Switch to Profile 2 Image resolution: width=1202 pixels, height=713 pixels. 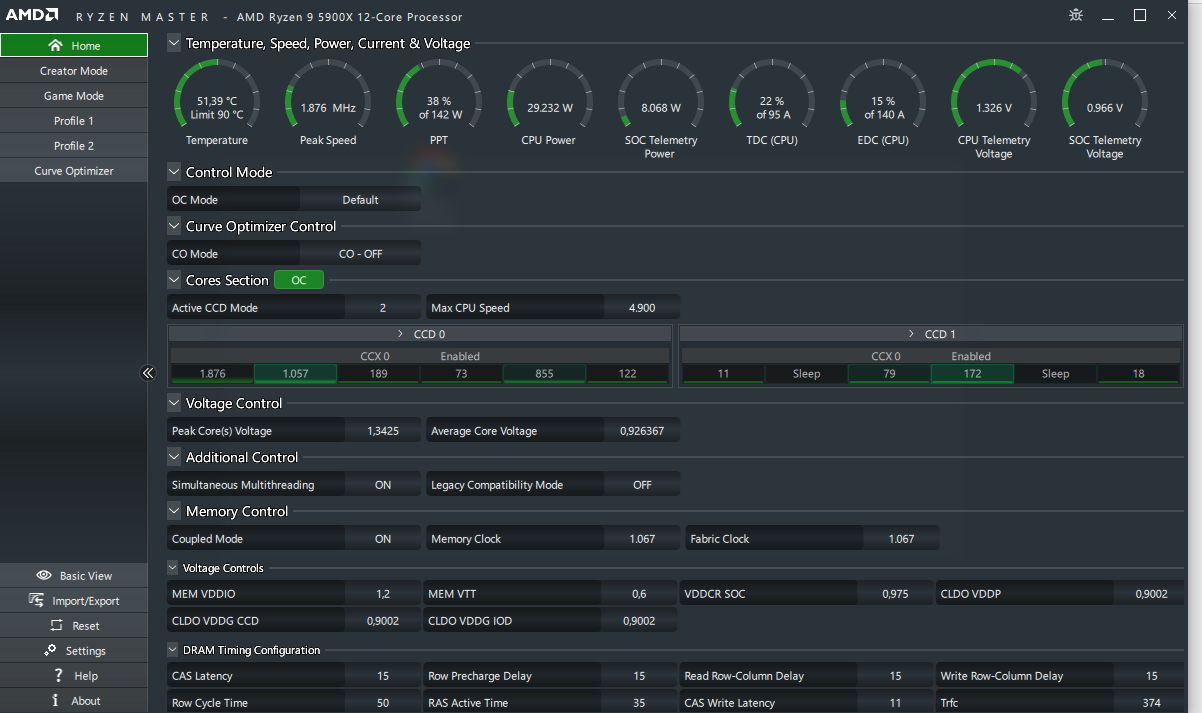tap(74, 146)
